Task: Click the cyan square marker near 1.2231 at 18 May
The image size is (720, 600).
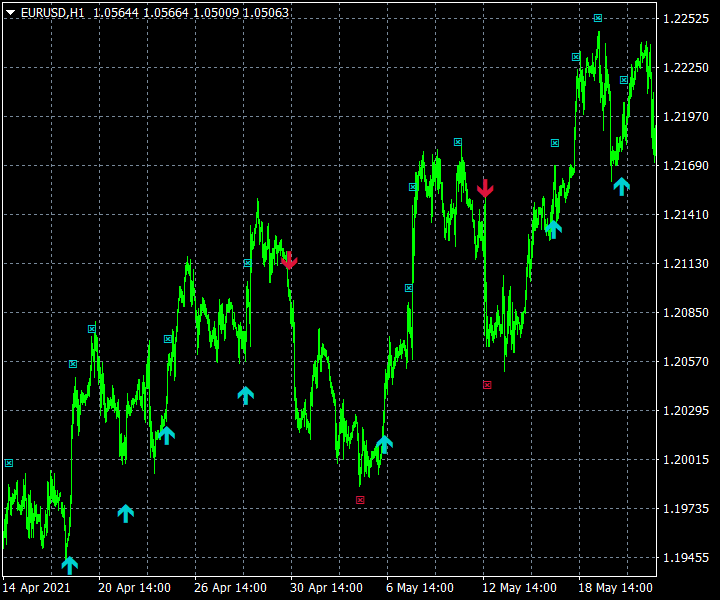Action: [576, 57]
